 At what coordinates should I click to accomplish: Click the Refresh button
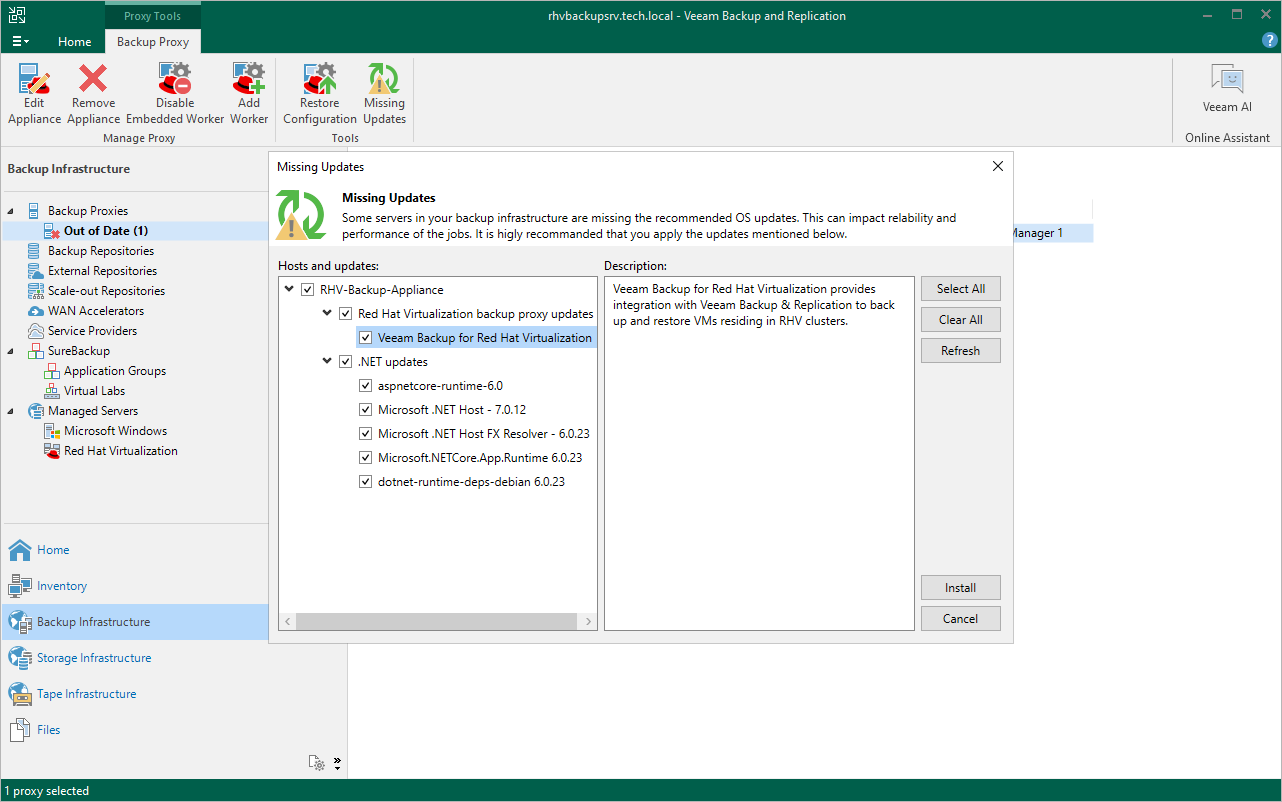pyautogui.click(x=961, y=351)
